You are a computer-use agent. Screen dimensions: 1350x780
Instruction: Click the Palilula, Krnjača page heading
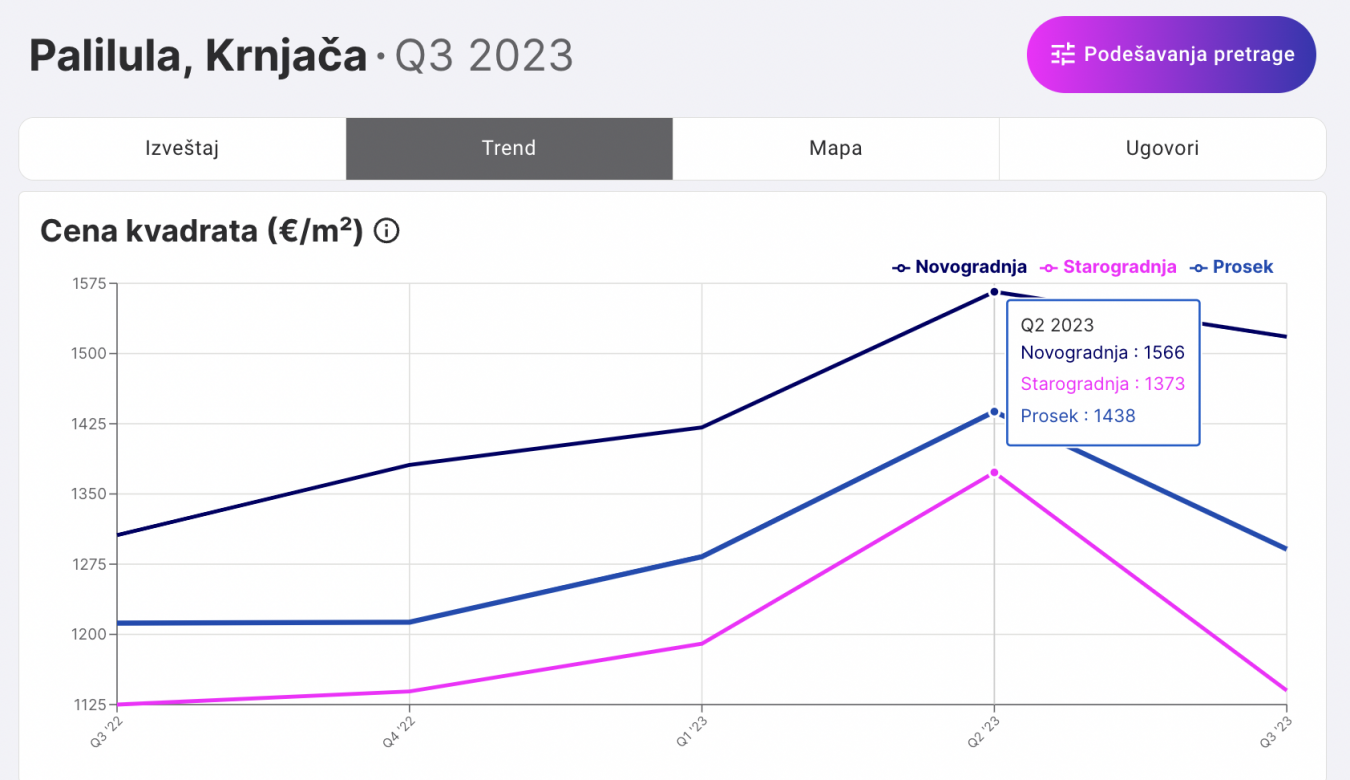coord(198,56)
